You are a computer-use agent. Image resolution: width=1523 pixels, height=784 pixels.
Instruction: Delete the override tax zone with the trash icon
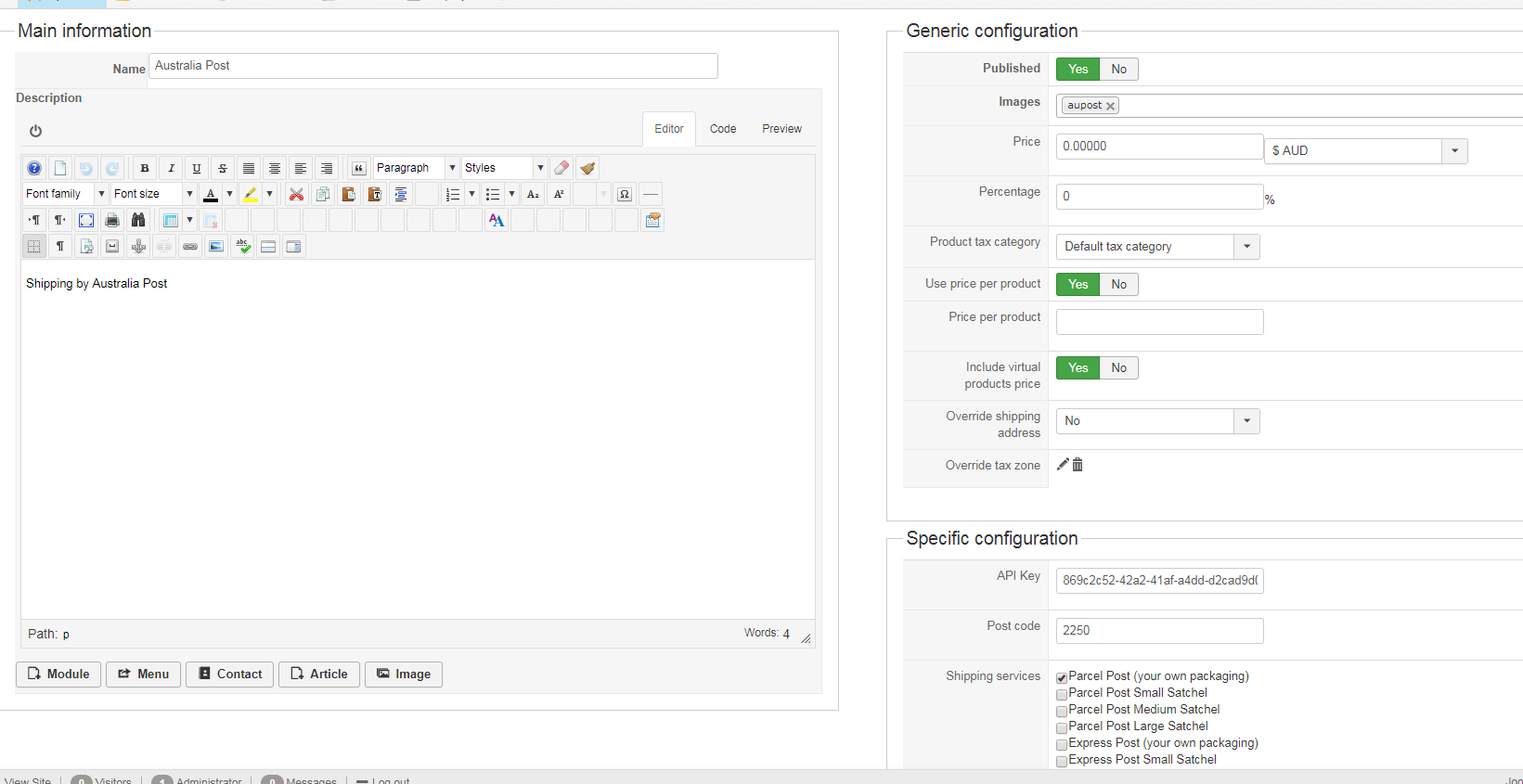point(1078,465)
